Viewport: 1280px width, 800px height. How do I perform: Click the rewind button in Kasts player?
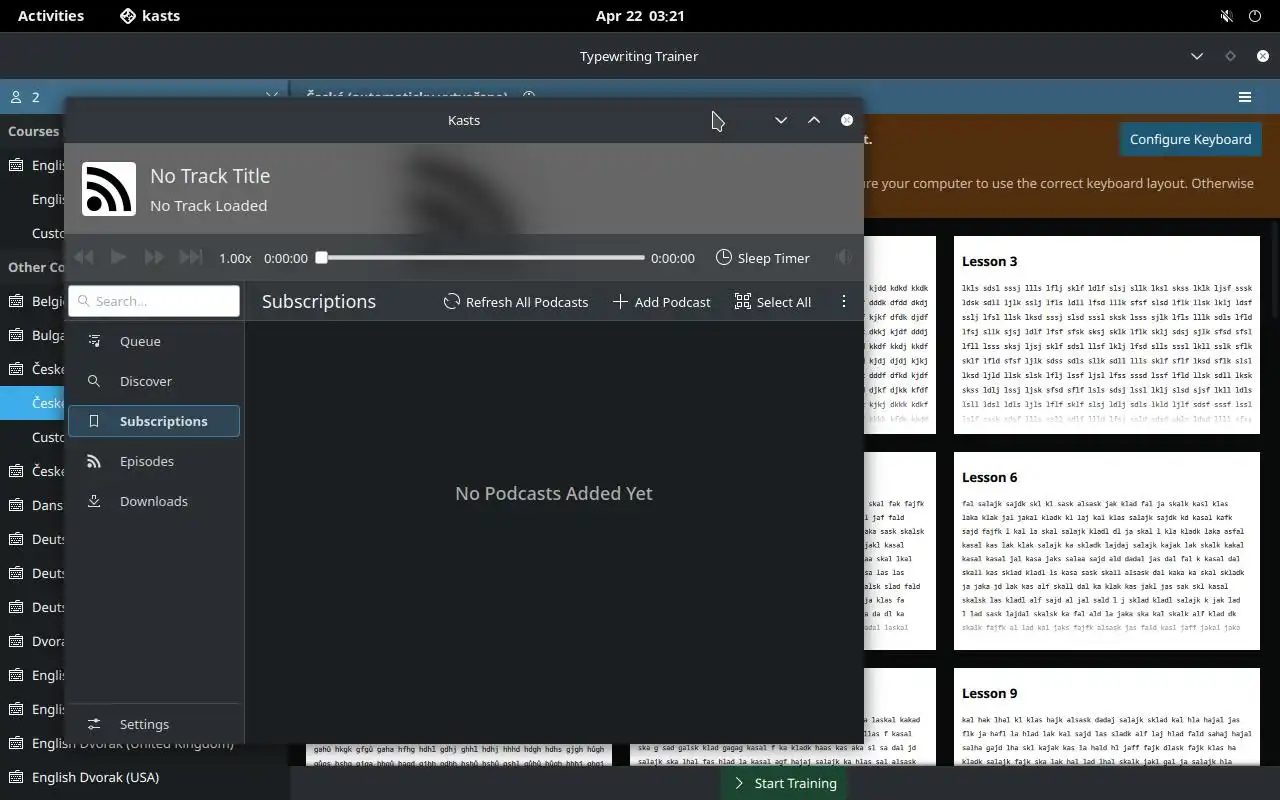coord(84,258)
